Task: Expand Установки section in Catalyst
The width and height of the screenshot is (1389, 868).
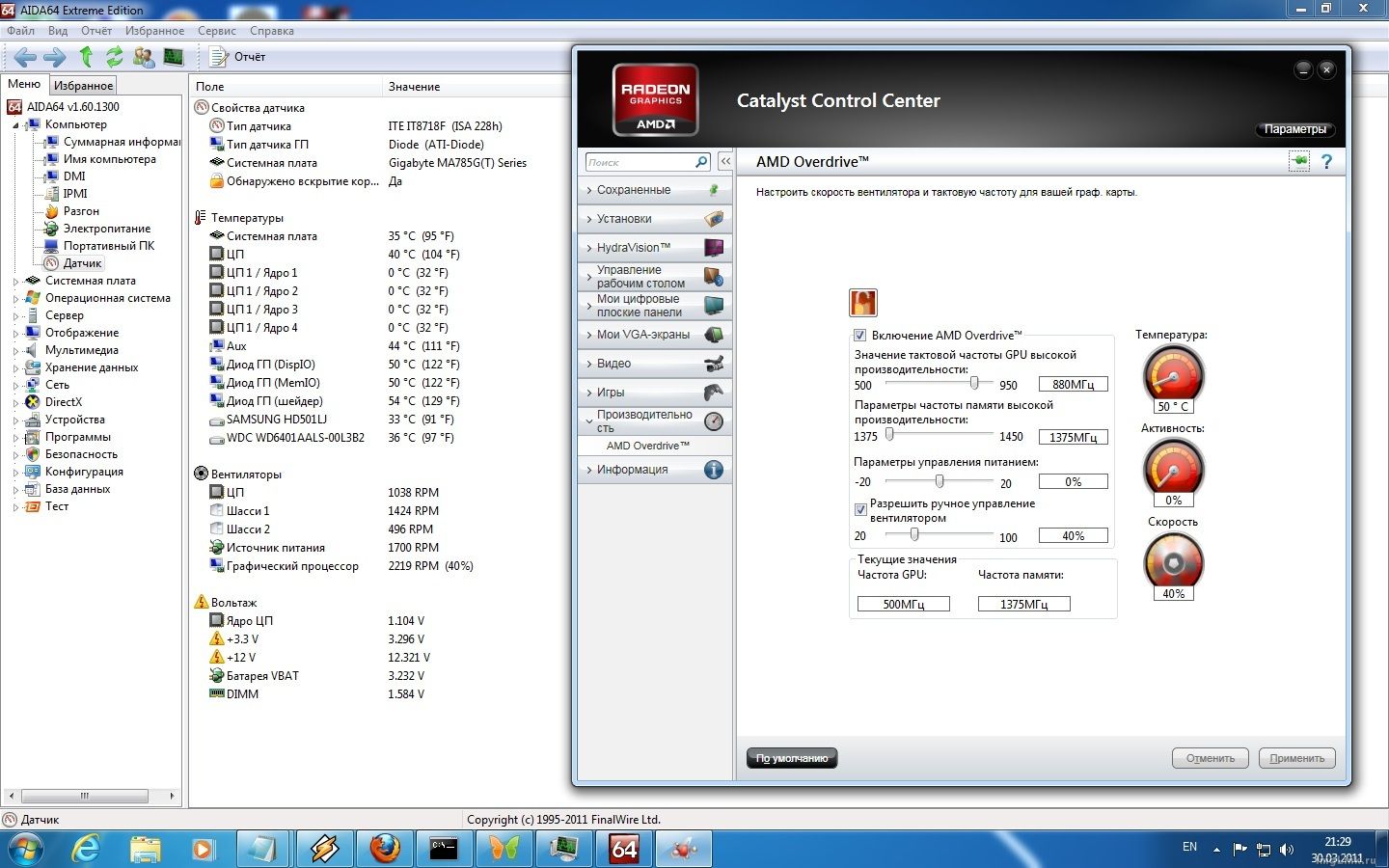Action: [x=655, y=219]
